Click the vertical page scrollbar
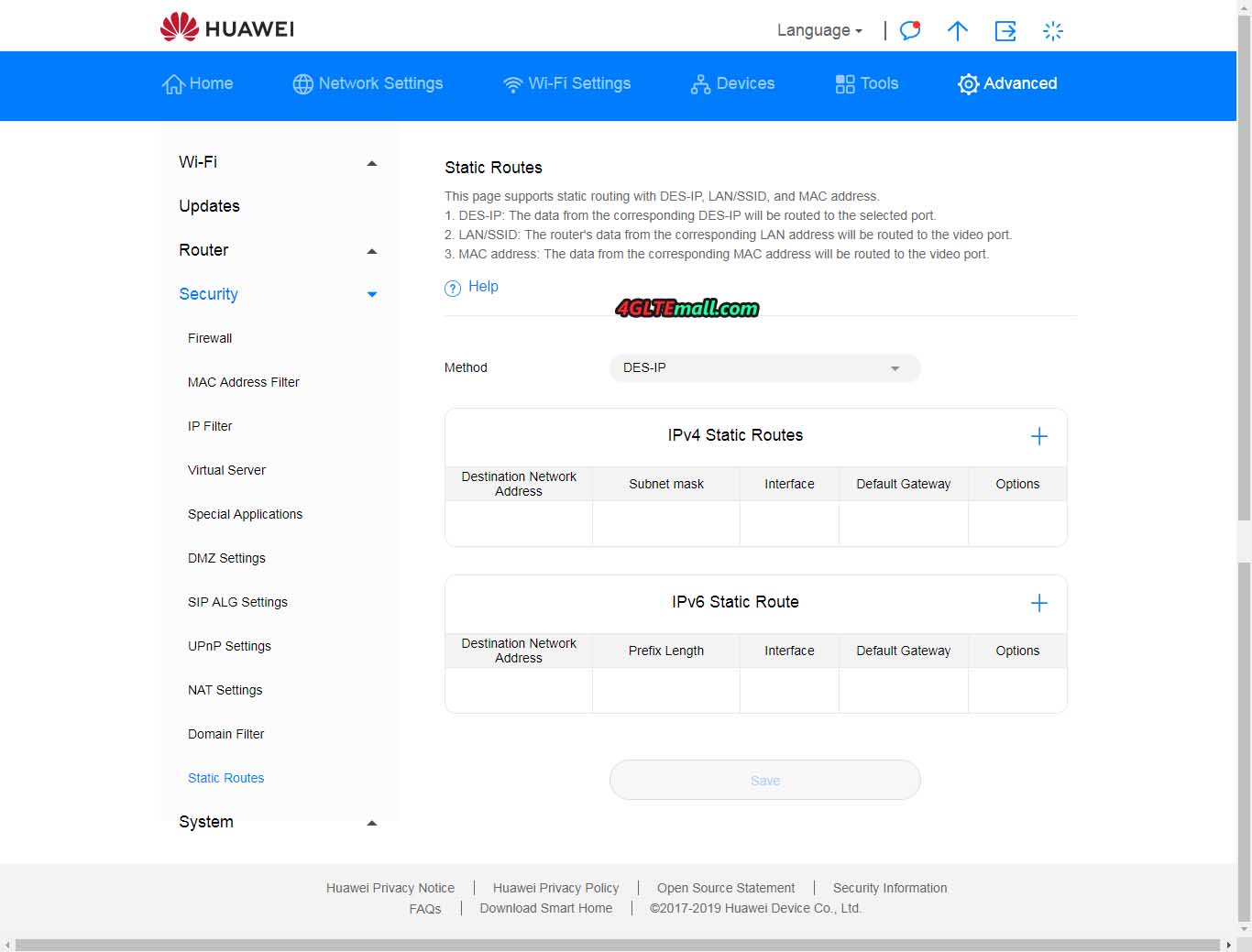Screen dimensions: 1252x952 [x=1244, y=275]
